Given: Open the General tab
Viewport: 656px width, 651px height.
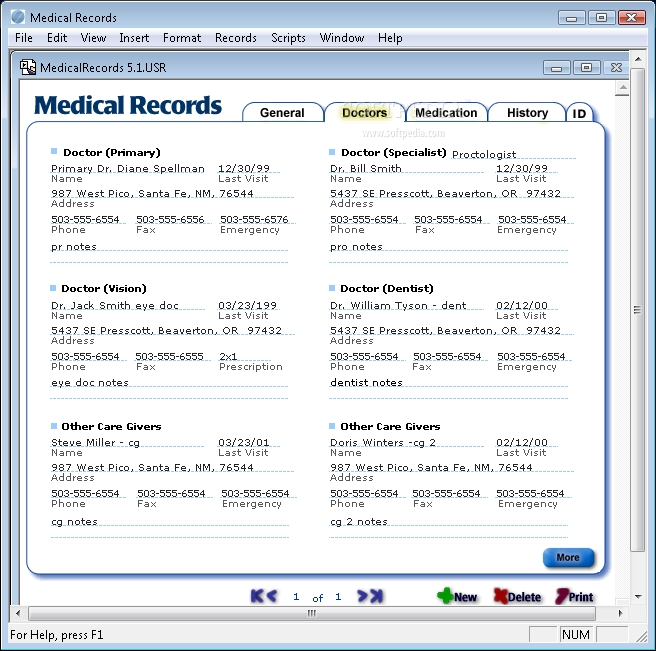Looking at the screenshot, I should pos(282,113).
